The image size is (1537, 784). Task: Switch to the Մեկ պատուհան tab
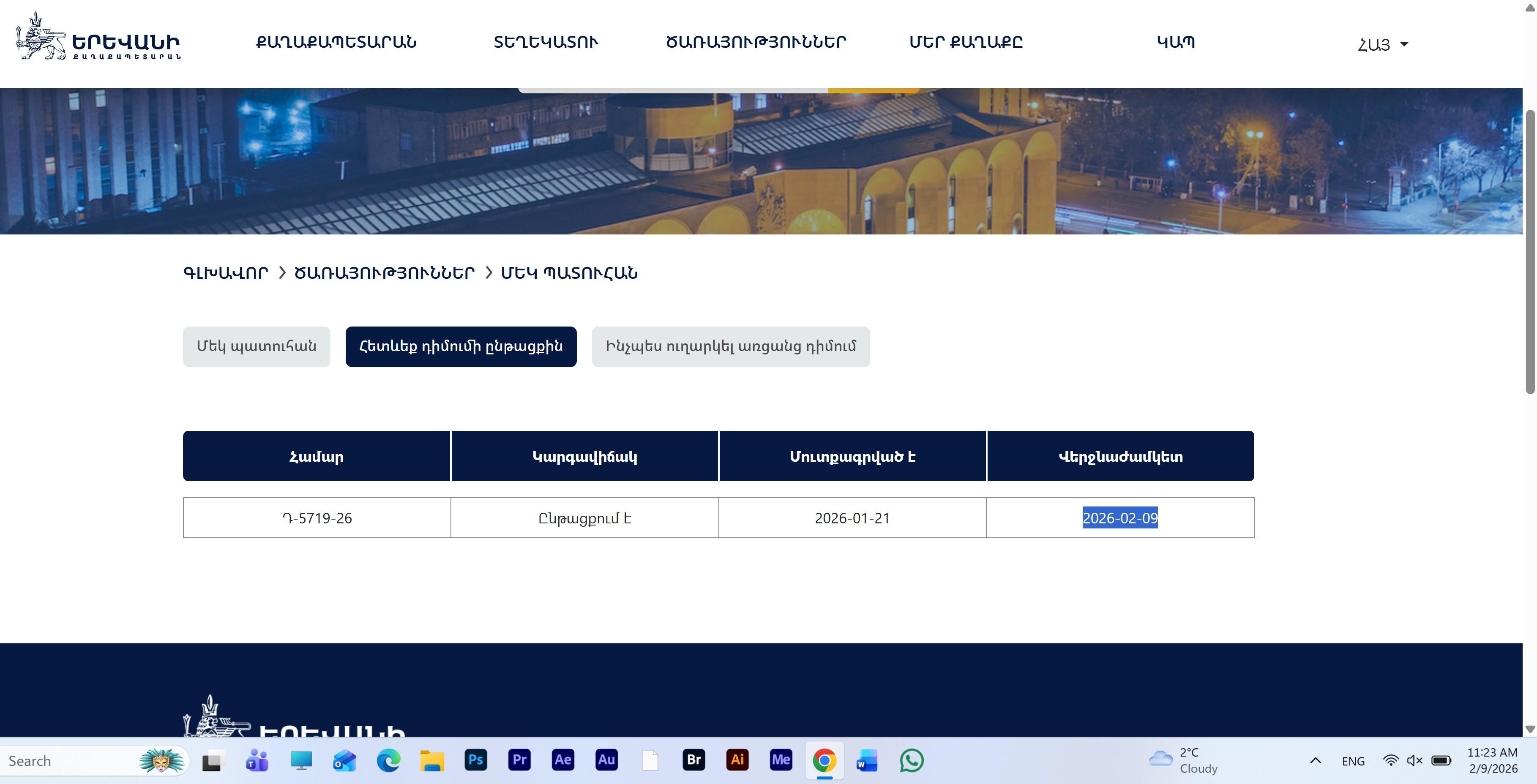click(x=257, y=346)
